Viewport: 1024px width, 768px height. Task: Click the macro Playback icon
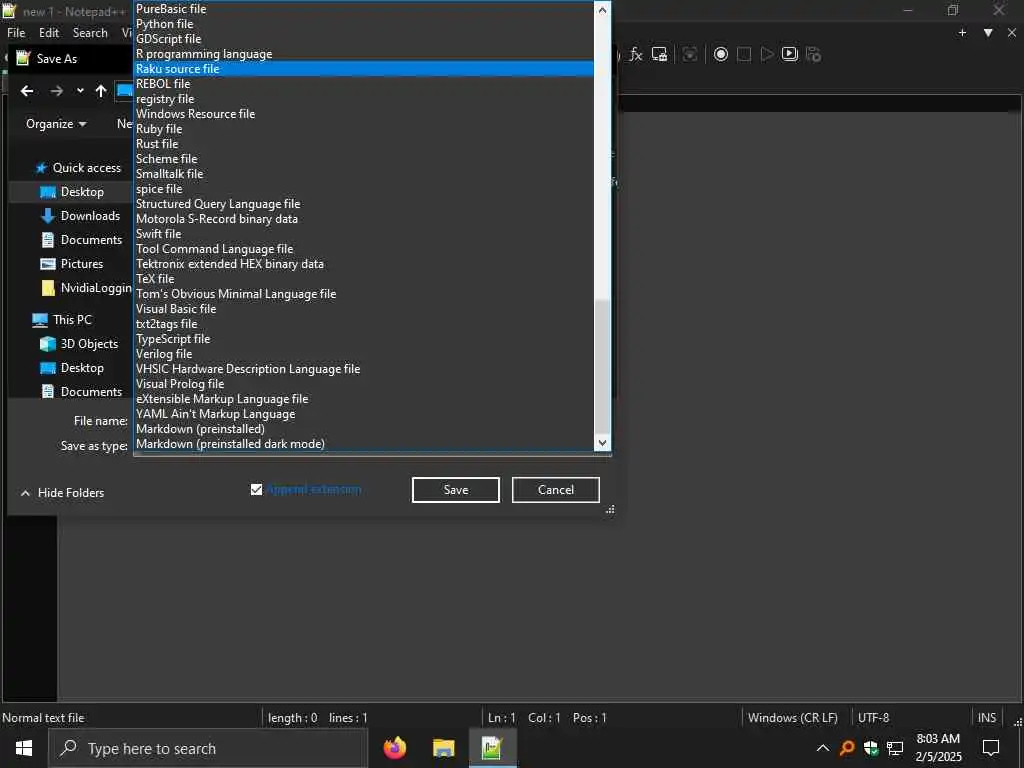767,54
